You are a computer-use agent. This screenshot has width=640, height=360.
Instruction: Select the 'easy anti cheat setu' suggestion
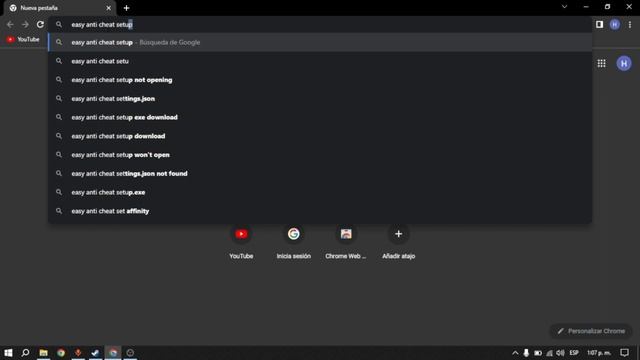click(320, 61)
